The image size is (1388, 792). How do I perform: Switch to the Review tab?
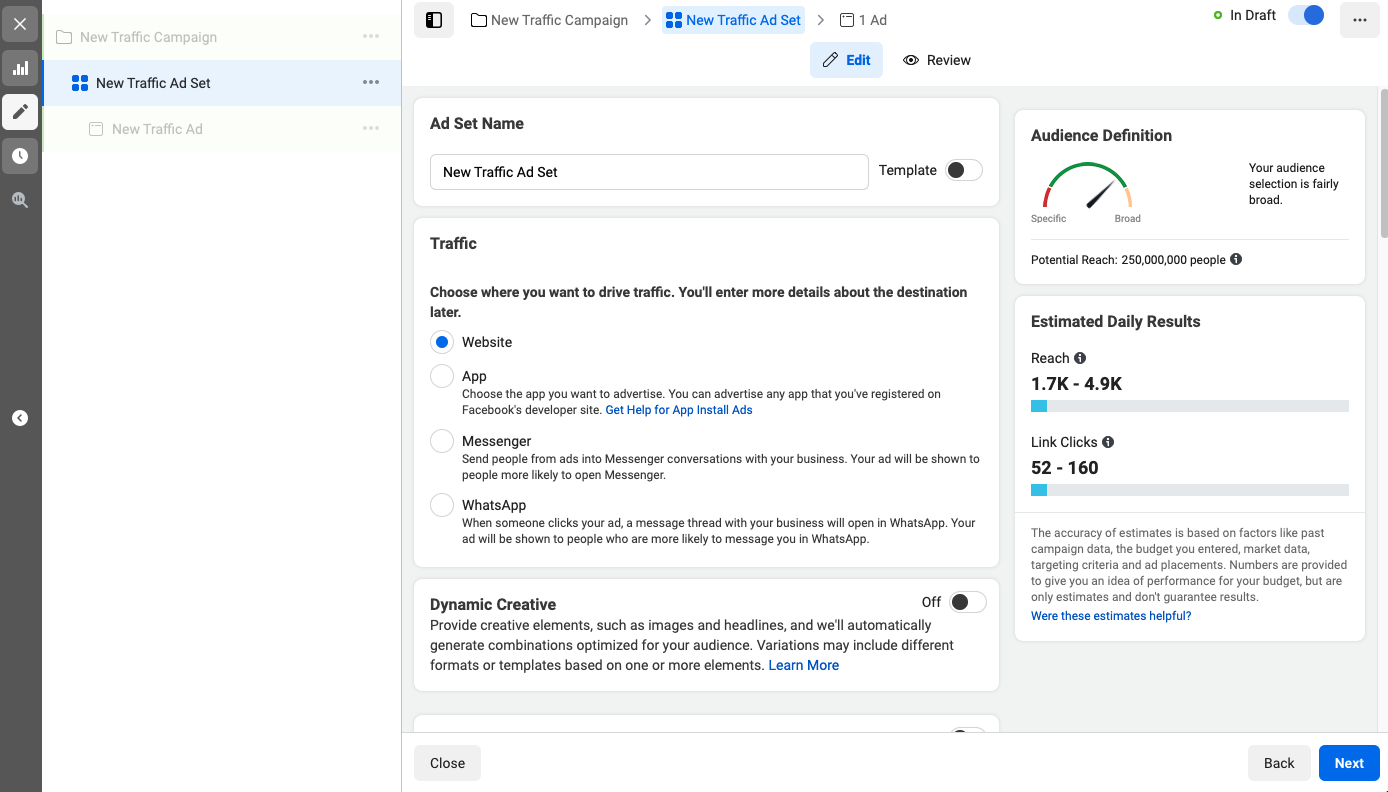click(x=937, y=60)
